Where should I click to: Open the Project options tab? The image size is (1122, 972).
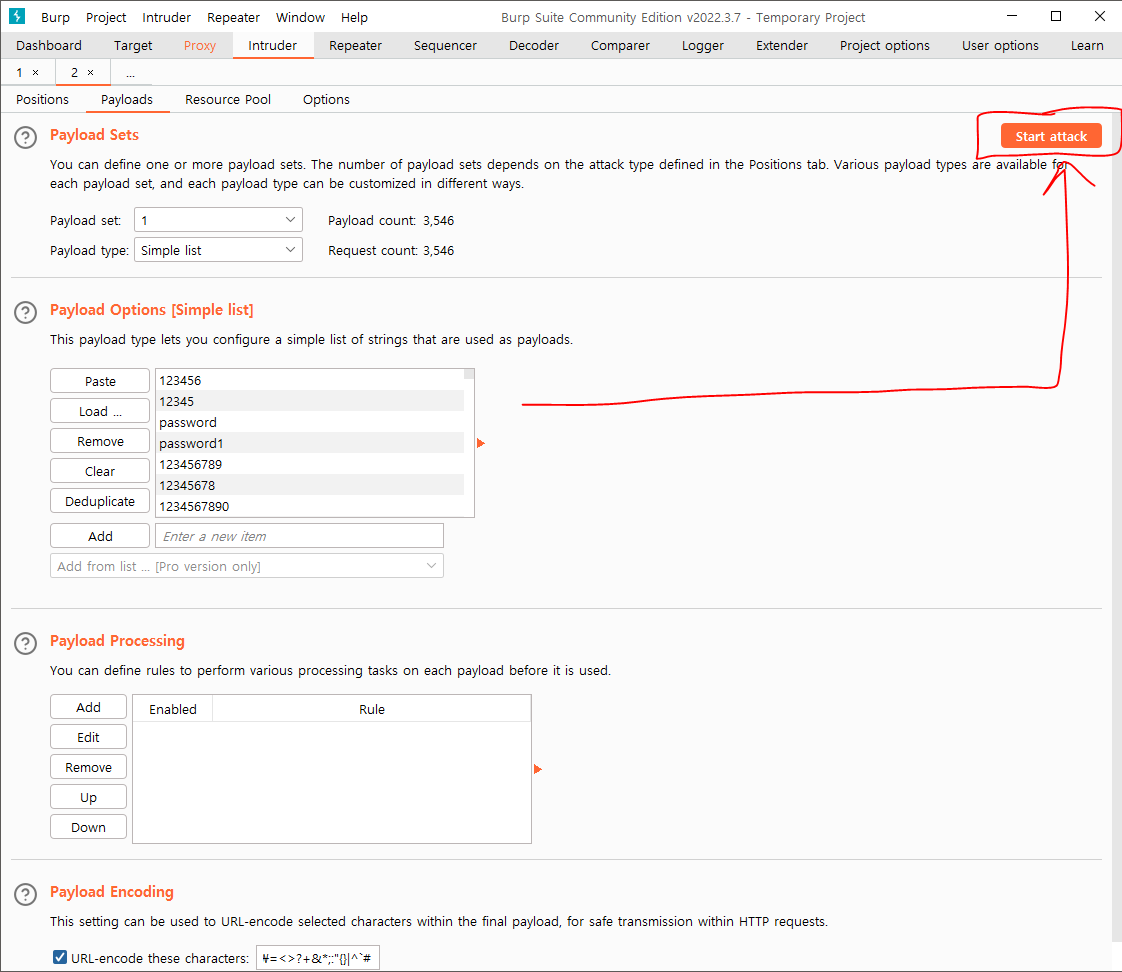click(884, 45)
